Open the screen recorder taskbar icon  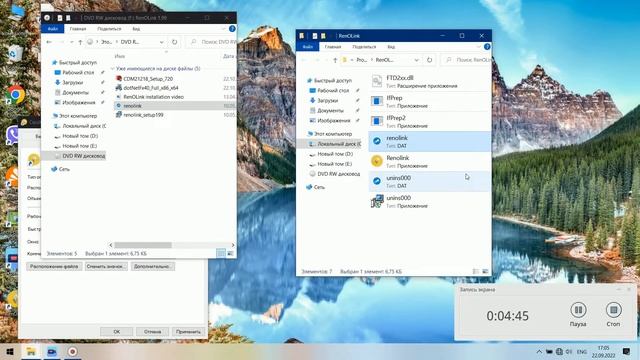[x=72, y=351]
